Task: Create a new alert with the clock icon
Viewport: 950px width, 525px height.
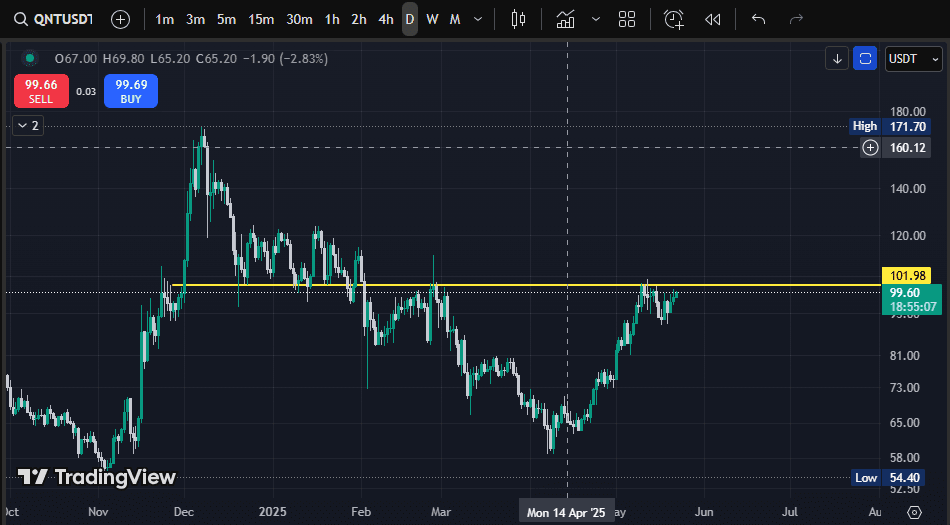Action: [x=674, y=19]
